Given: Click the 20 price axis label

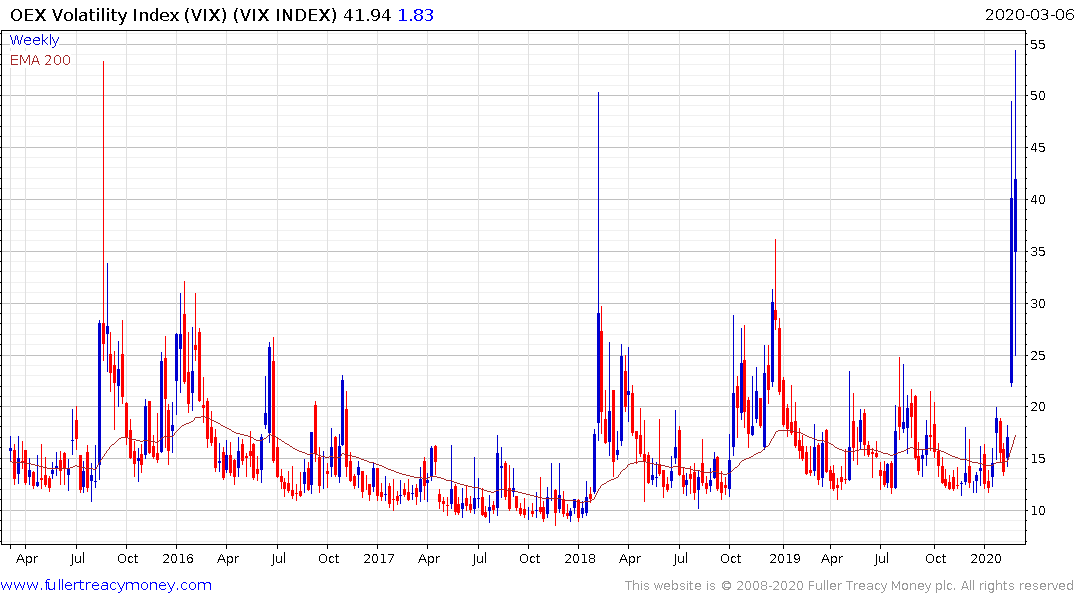Looking at the screenshot, I should (1037, 407).
